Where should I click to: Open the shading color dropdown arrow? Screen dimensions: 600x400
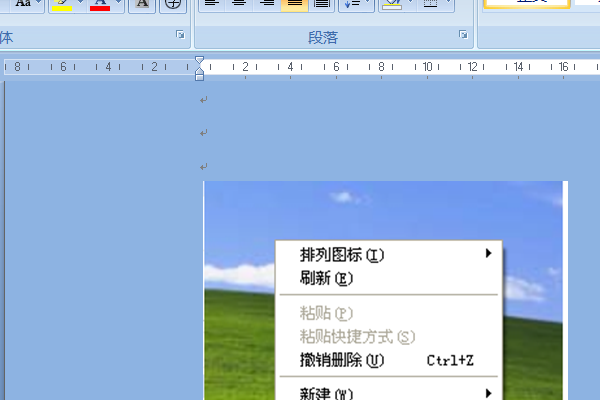[411, 4]
